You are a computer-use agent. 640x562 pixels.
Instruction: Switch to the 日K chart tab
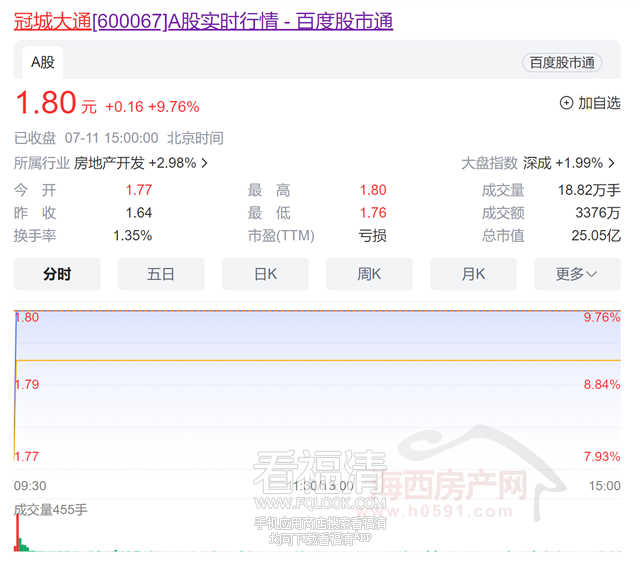(x=265, y=274)
